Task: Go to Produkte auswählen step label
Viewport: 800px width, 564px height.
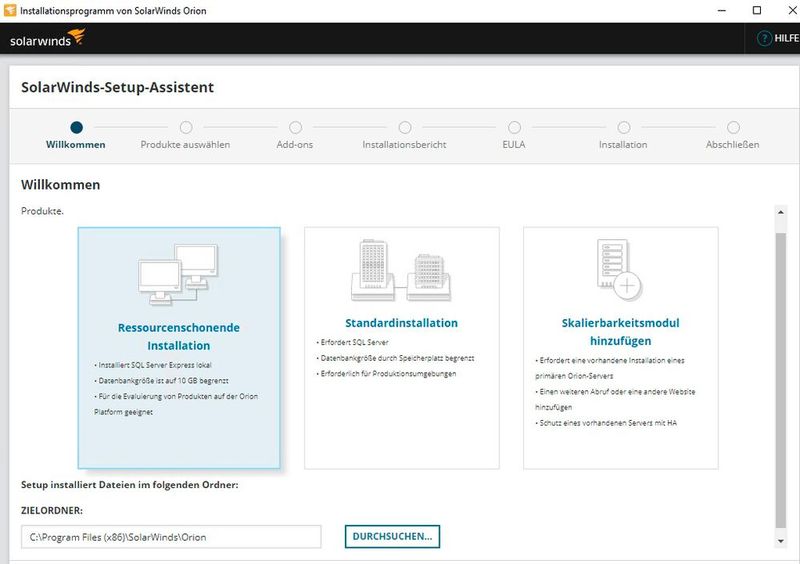Action: tap(185, 144)
